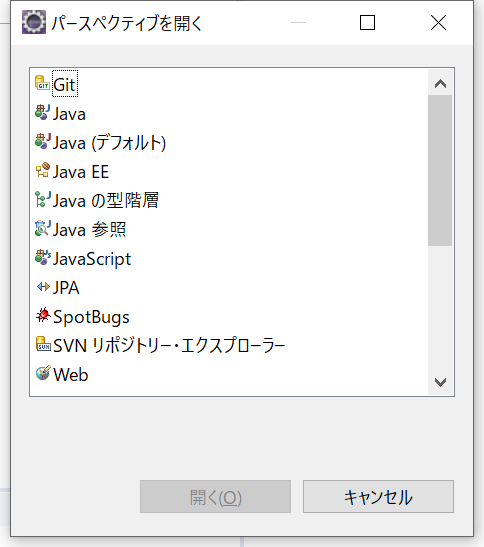Choose SVN リポジトリー・エクスプローラー from the list

[169, 345]
